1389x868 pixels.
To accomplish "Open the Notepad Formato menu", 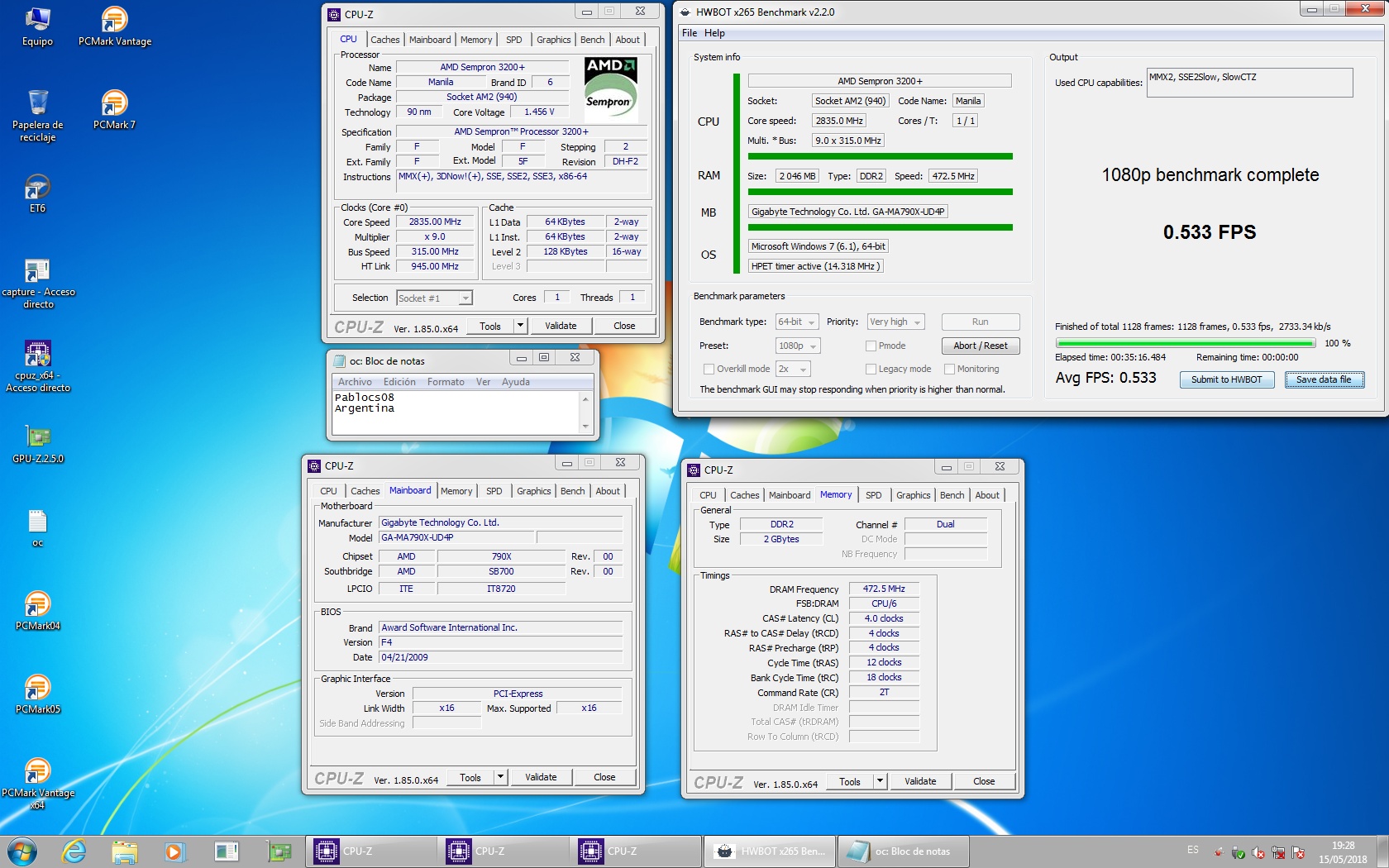I will coord(446,382).
